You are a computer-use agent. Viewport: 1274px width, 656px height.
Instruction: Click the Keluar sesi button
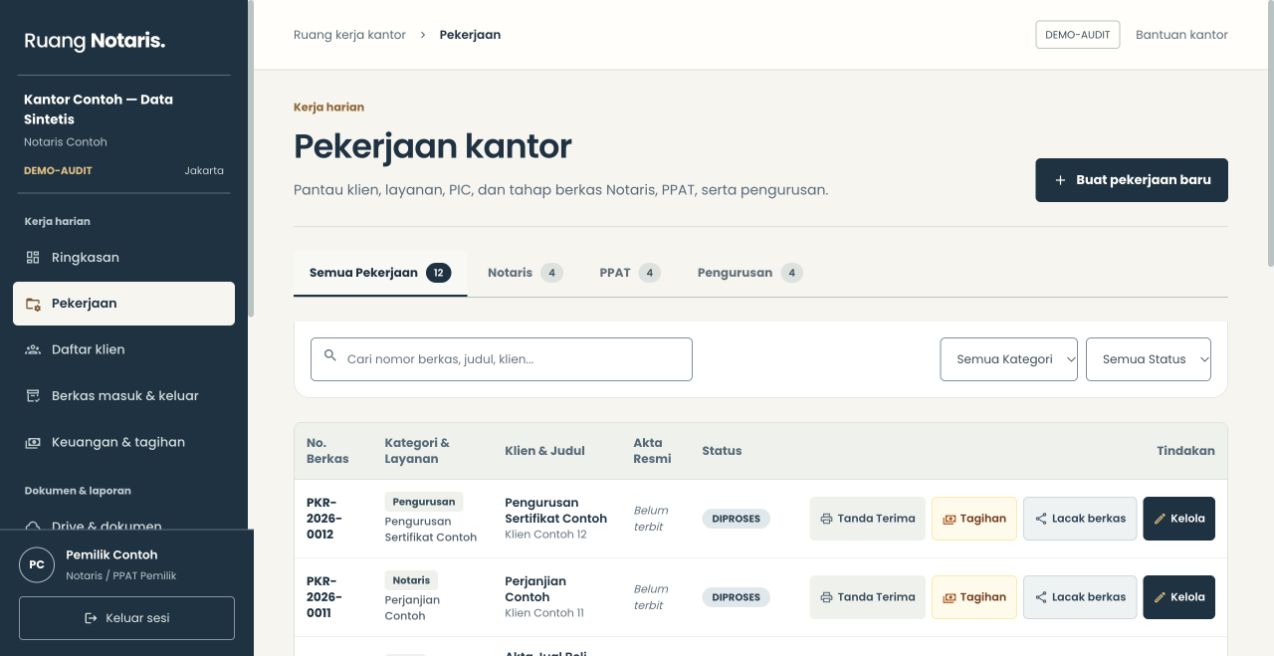pyautogui.click(x=127, y=618)
